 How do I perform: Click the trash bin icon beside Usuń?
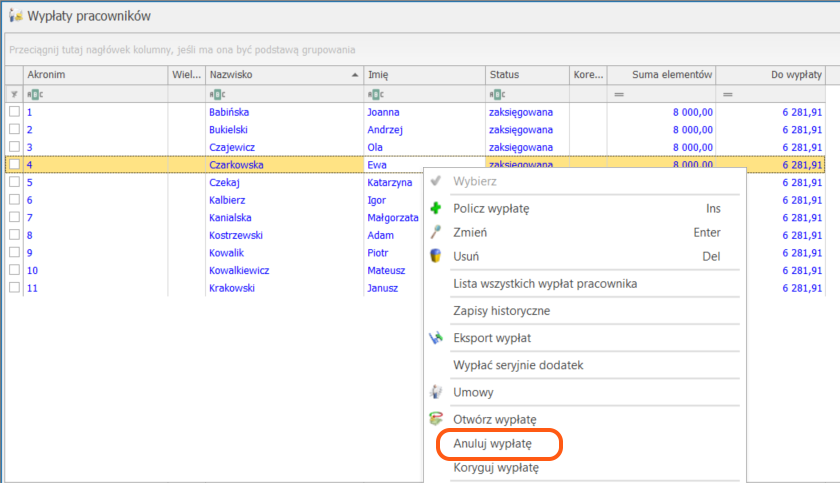coord(436,256)
